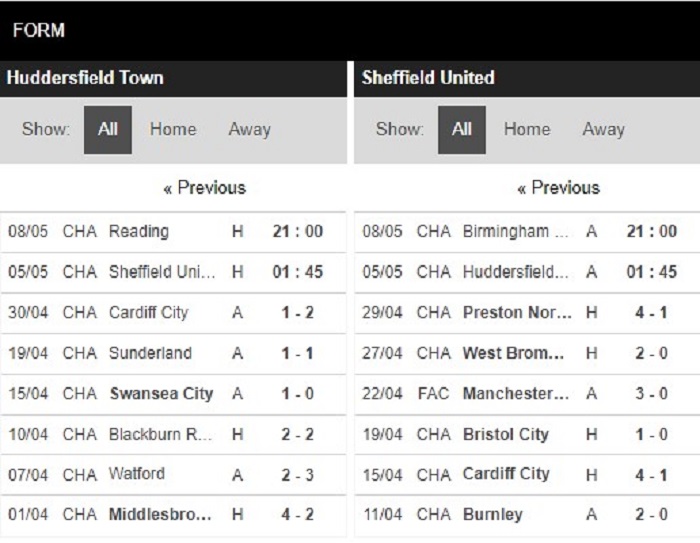Load Previous matches for Sheffield United
The height and width of the screenshot is (543, 700).
[x=558, y=188]
